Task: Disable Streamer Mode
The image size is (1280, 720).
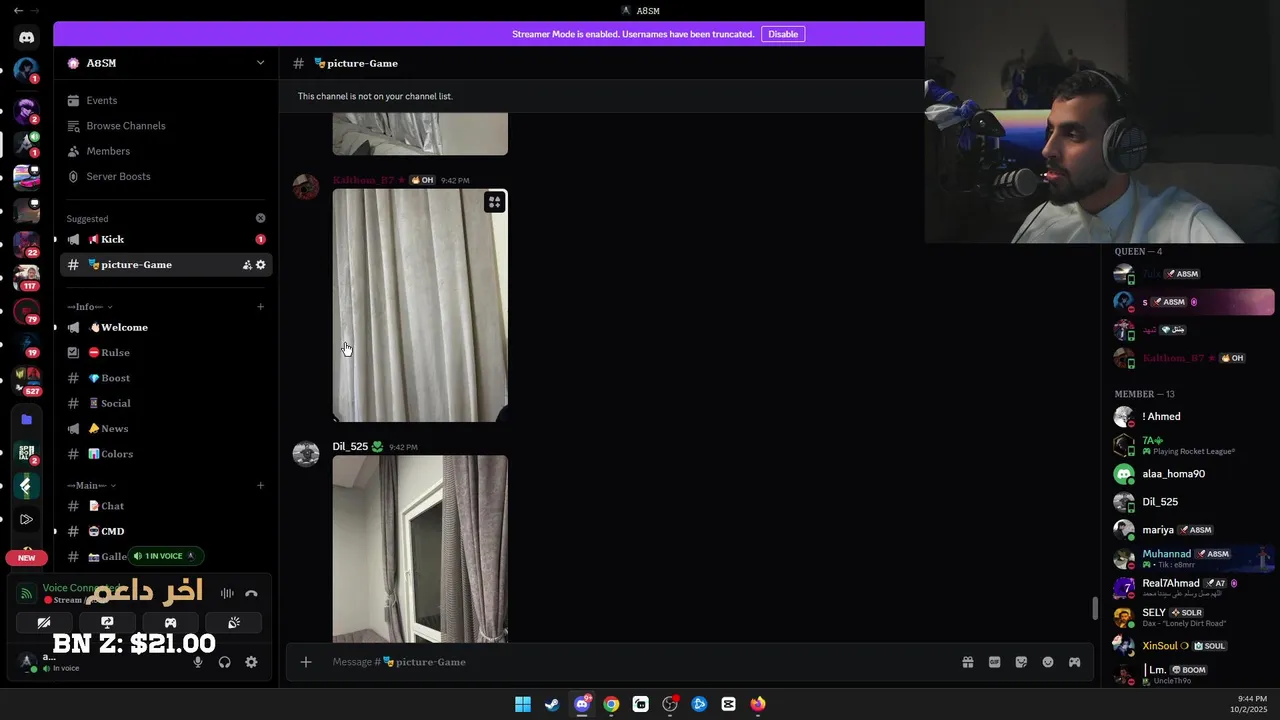Action: (x=783, y=34)
